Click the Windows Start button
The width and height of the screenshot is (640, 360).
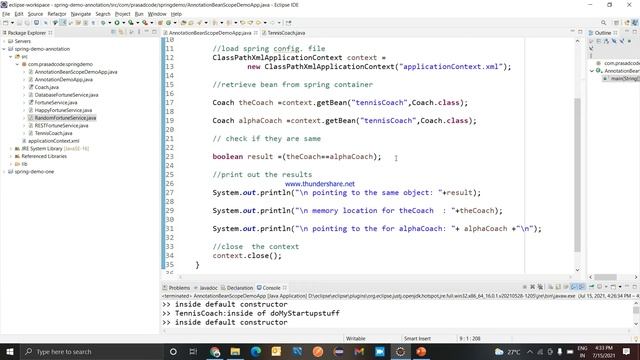coord(9,351)
